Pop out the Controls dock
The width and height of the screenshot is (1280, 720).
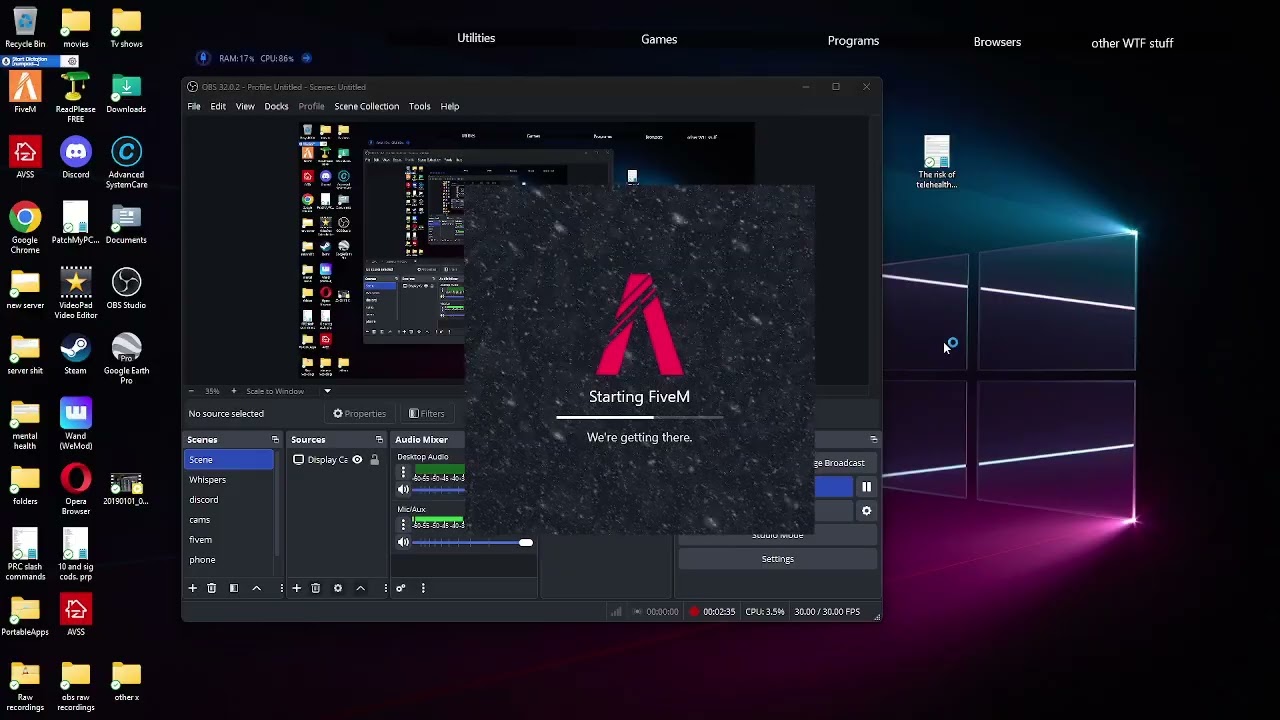874,440
